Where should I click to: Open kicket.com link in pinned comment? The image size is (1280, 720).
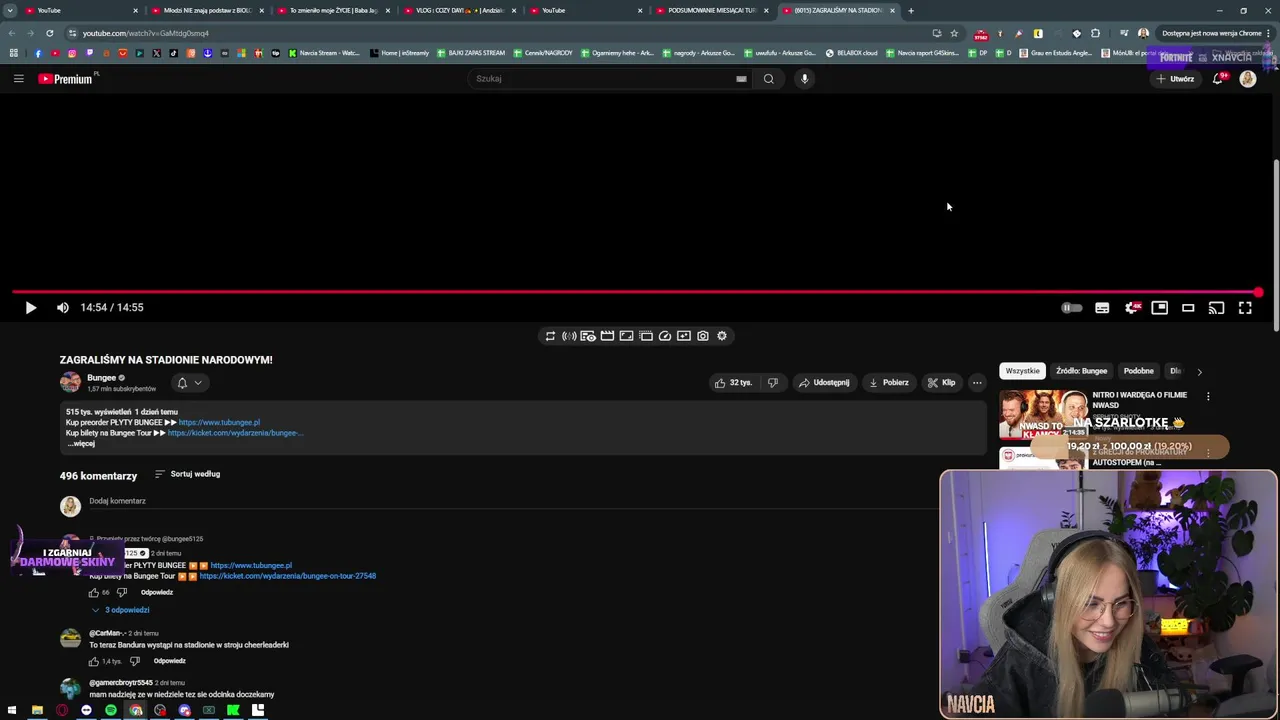tap(288, 576)
